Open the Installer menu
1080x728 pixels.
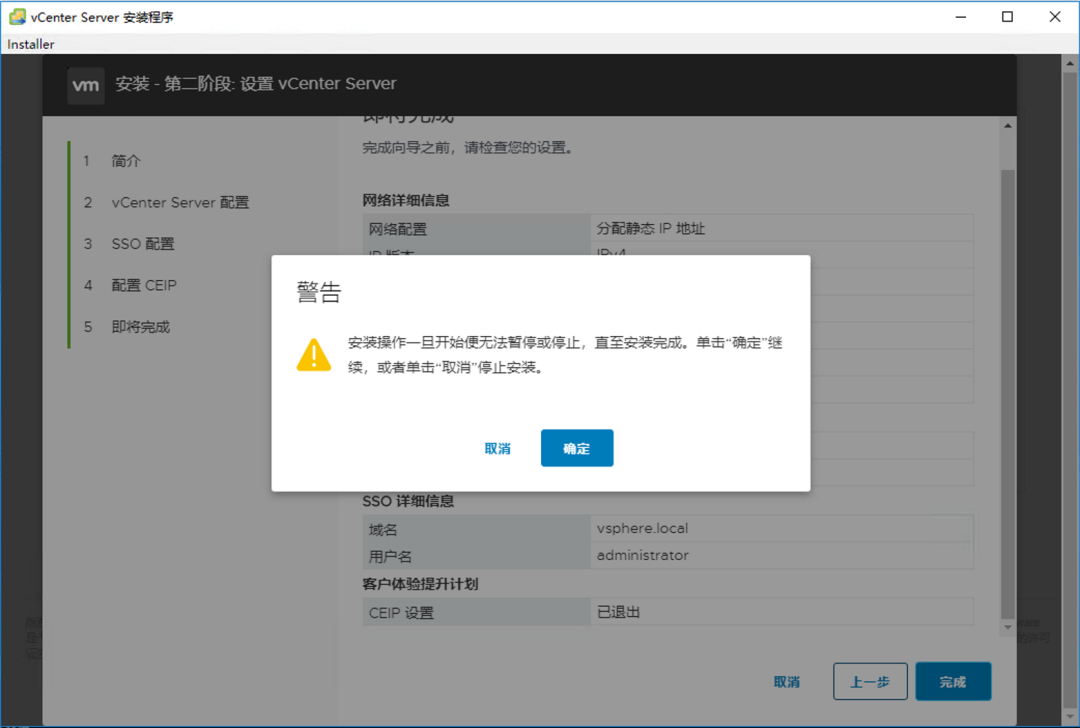click(30, 44)
